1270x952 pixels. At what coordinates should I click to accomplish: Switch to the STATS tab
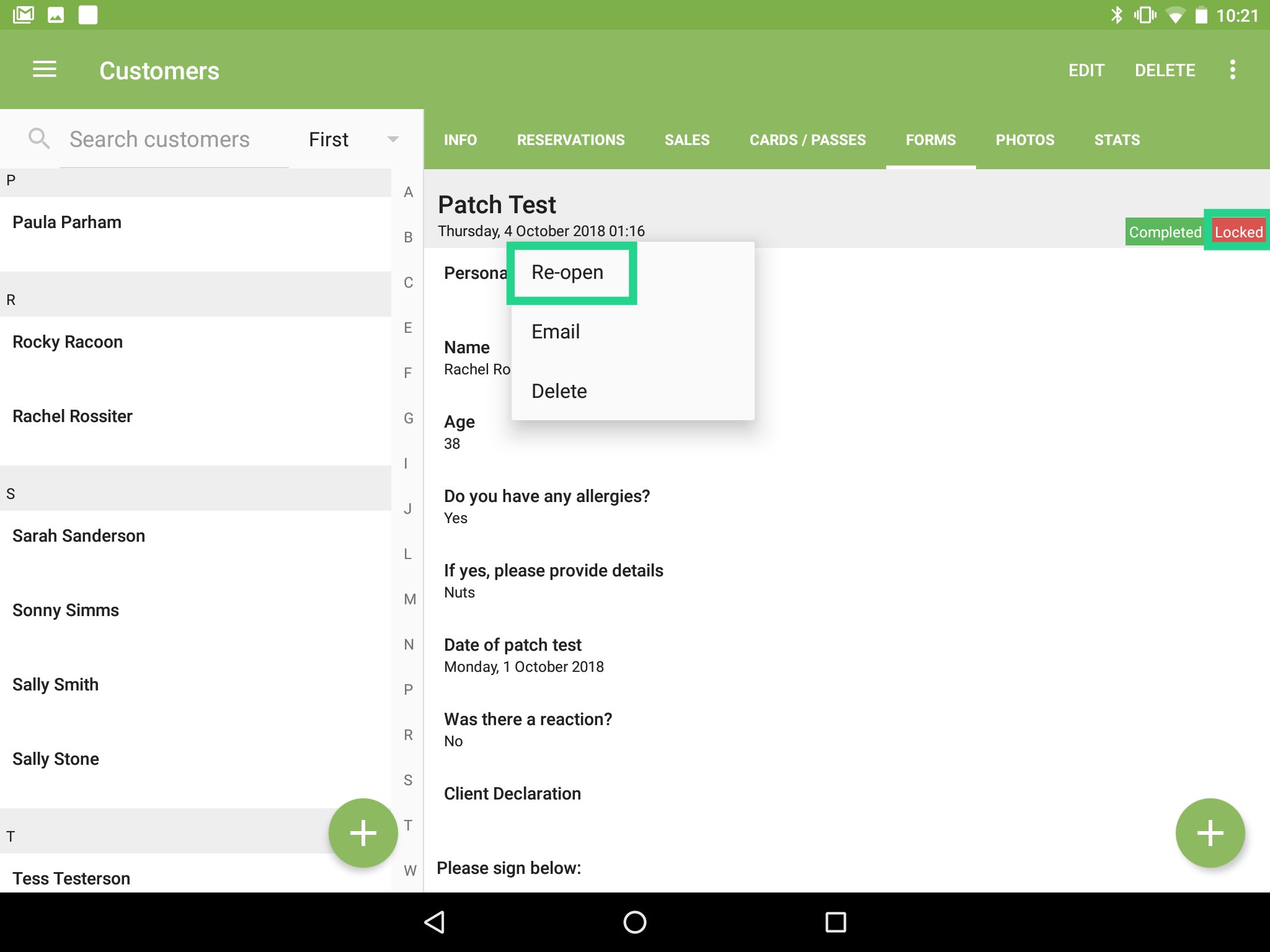1117,140
